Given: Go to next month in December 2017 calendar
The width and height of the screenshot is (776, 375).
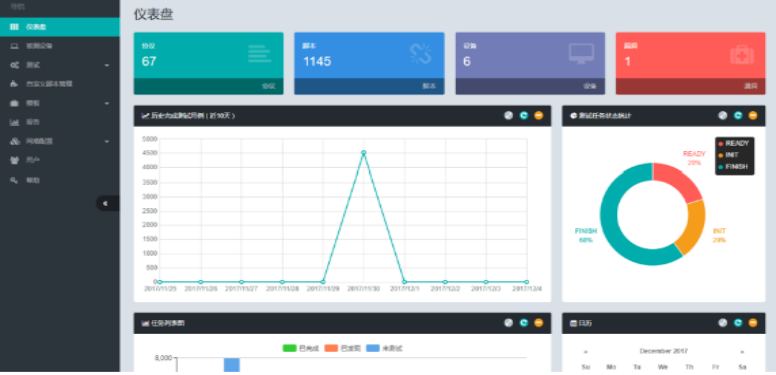Looking at the screenshot, I should [x=742, y=352].
